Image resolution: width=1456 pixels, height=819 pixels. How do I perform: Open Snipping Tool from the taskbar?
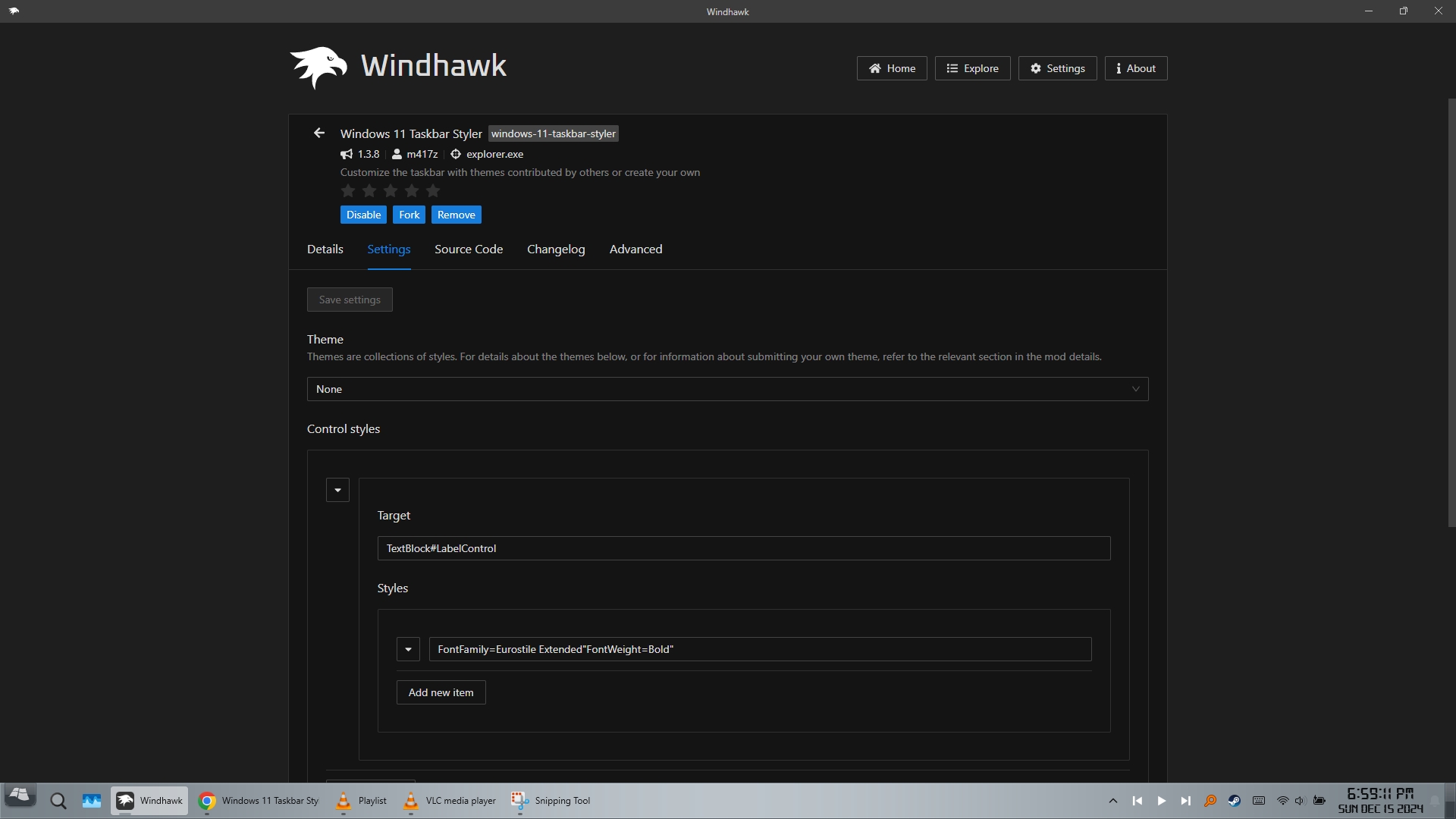(x=550, y=801)
